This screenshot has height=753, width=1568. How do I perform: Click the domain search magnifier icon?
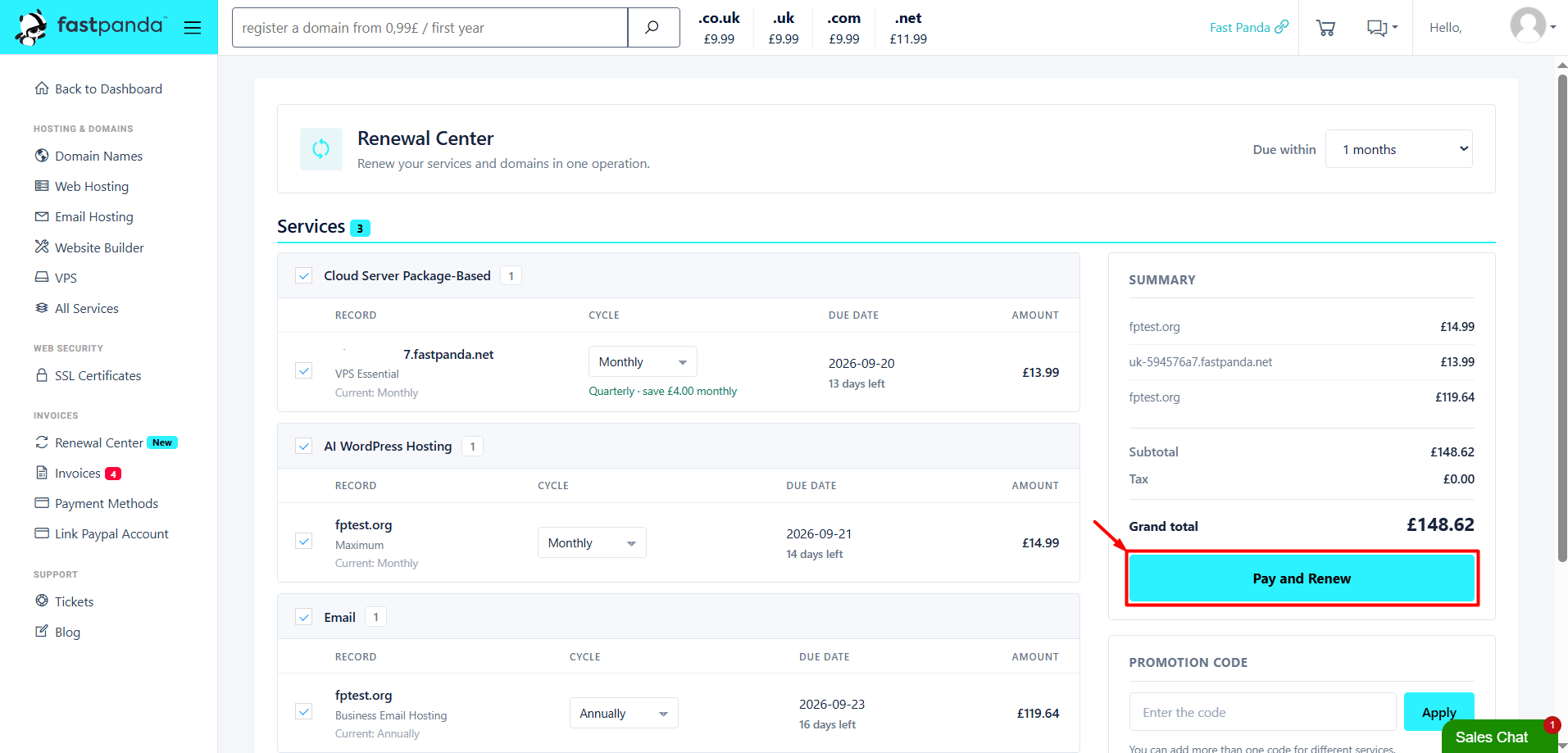click(652, 28)
